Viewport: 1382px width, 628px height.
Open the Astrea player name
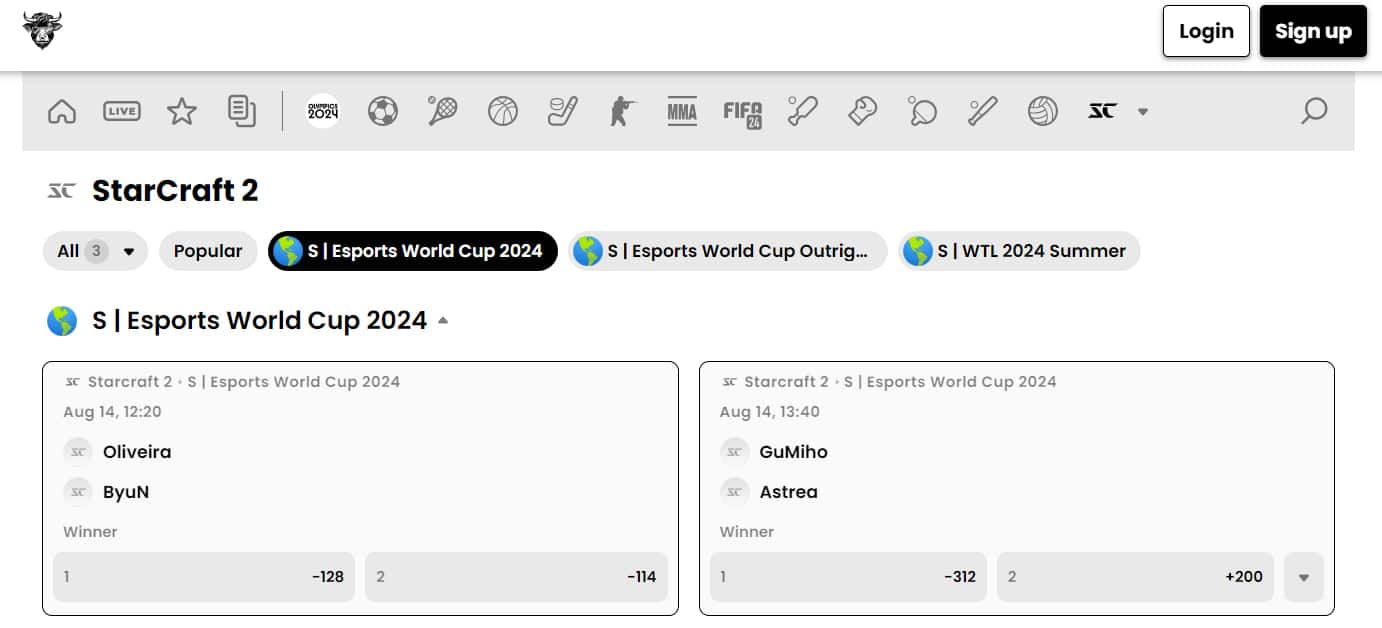789,492
